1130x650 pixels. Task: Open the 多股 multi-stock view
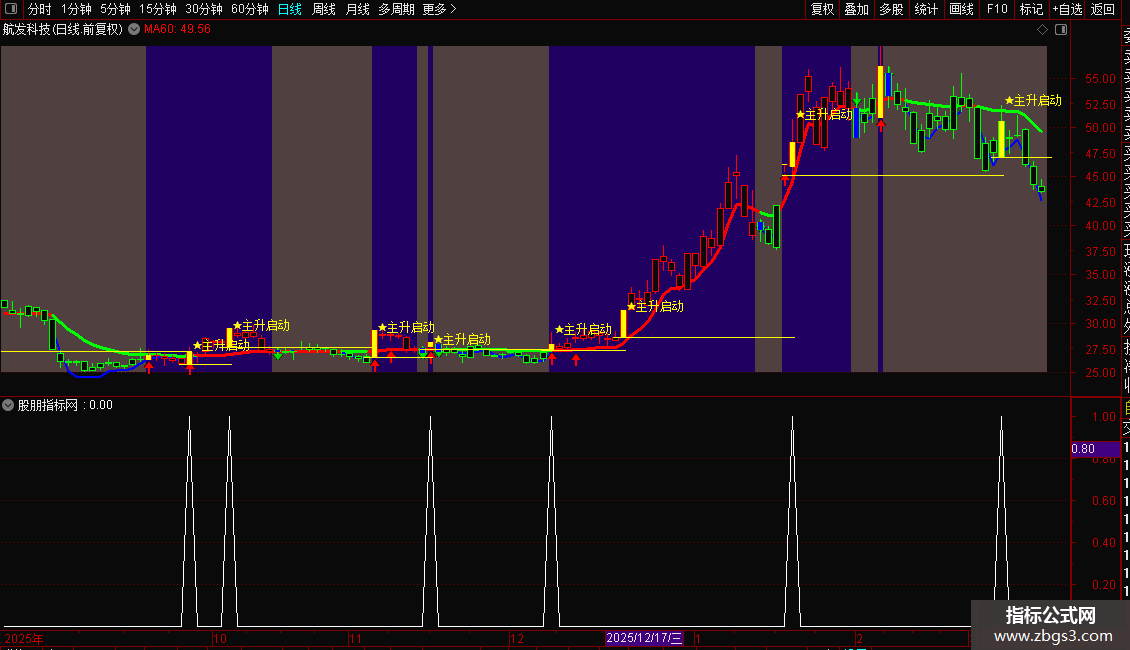891,9
